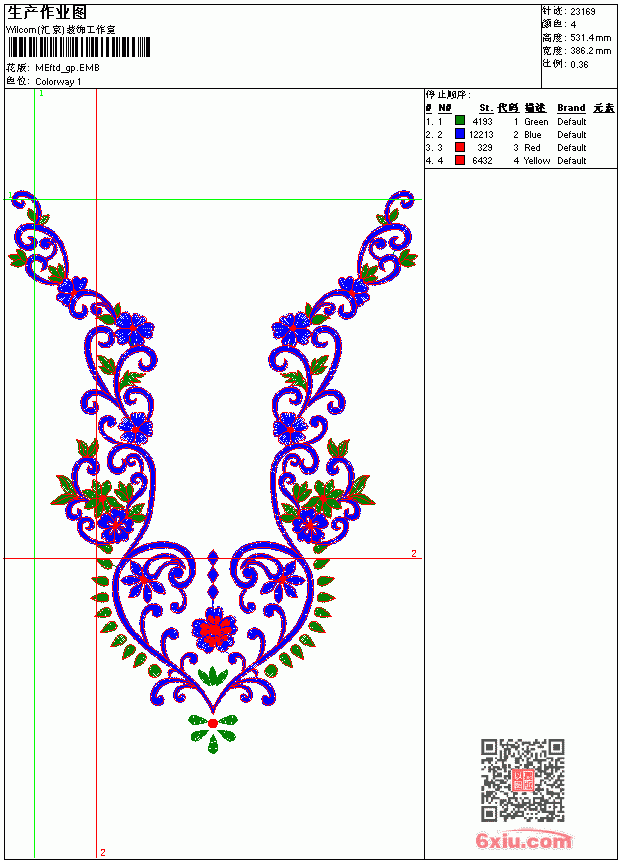Click the red center flower in the heart motif
Image resolution: width=620 pixels, height=860 pixels.
(x=214, y=629)
